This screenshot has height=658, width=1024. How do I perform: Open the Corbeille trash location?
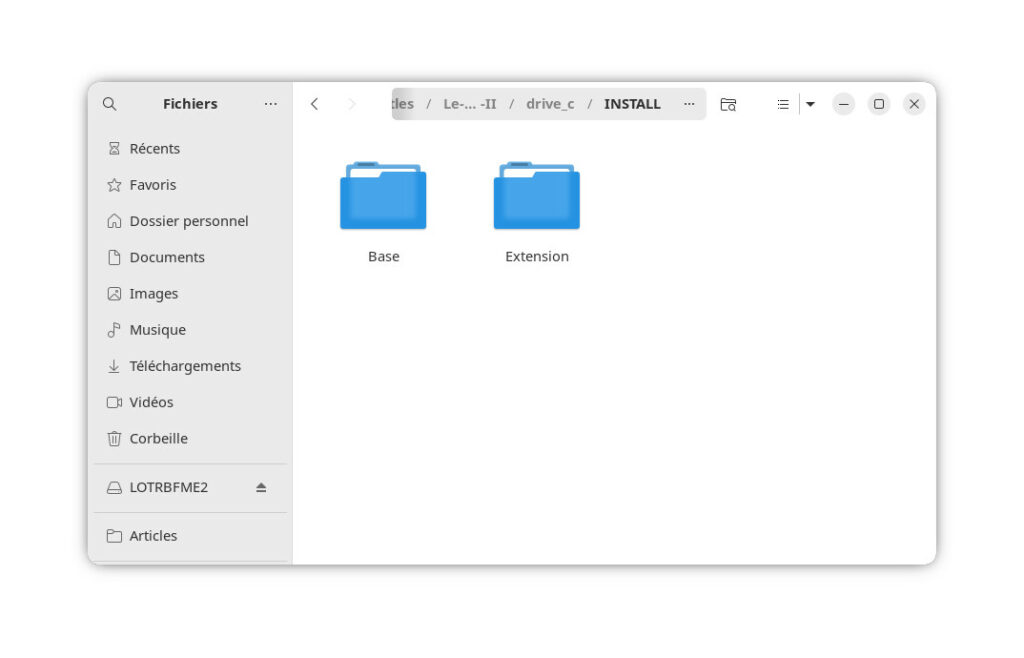[158, 439]
